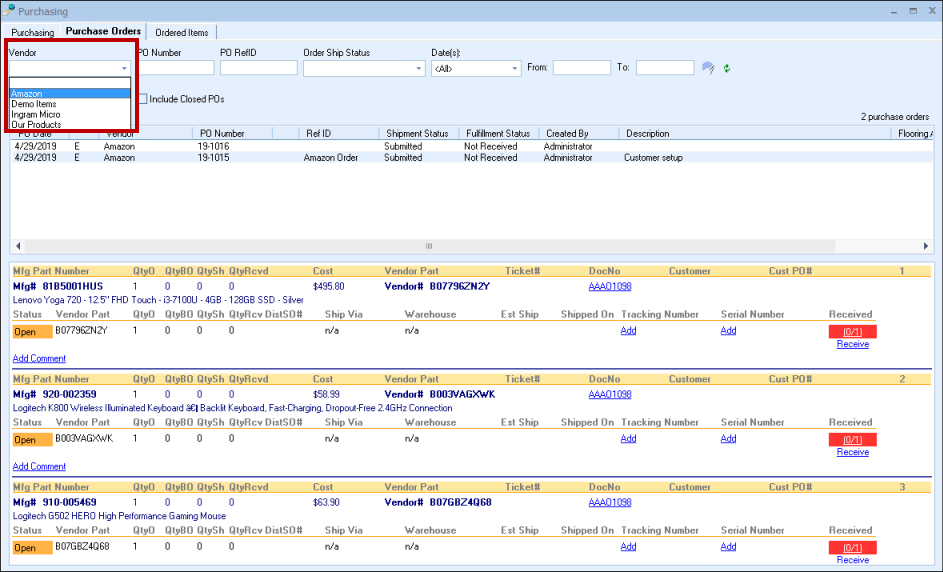This screenshot has width=943, height=572.
Task: Click the From date input field
Action: (x=581, y=68)
